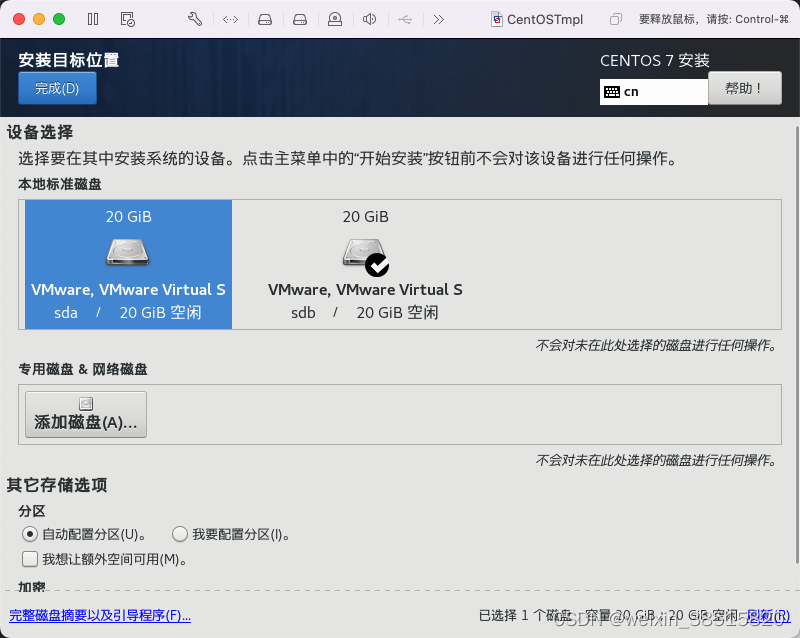
Task: Pause the virtual machine with the pause icon
Action: pos(93,19)
